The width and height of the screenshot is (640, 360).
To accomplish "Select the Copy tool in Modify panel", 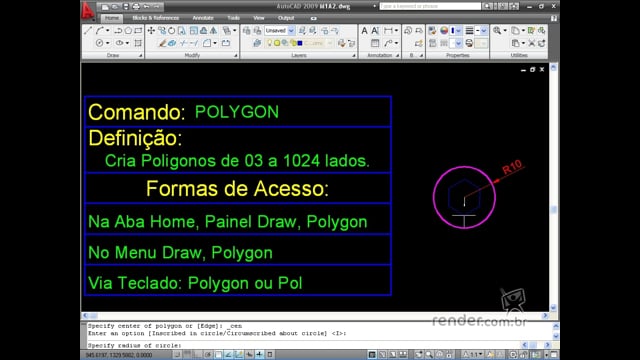I will [162, 31].
